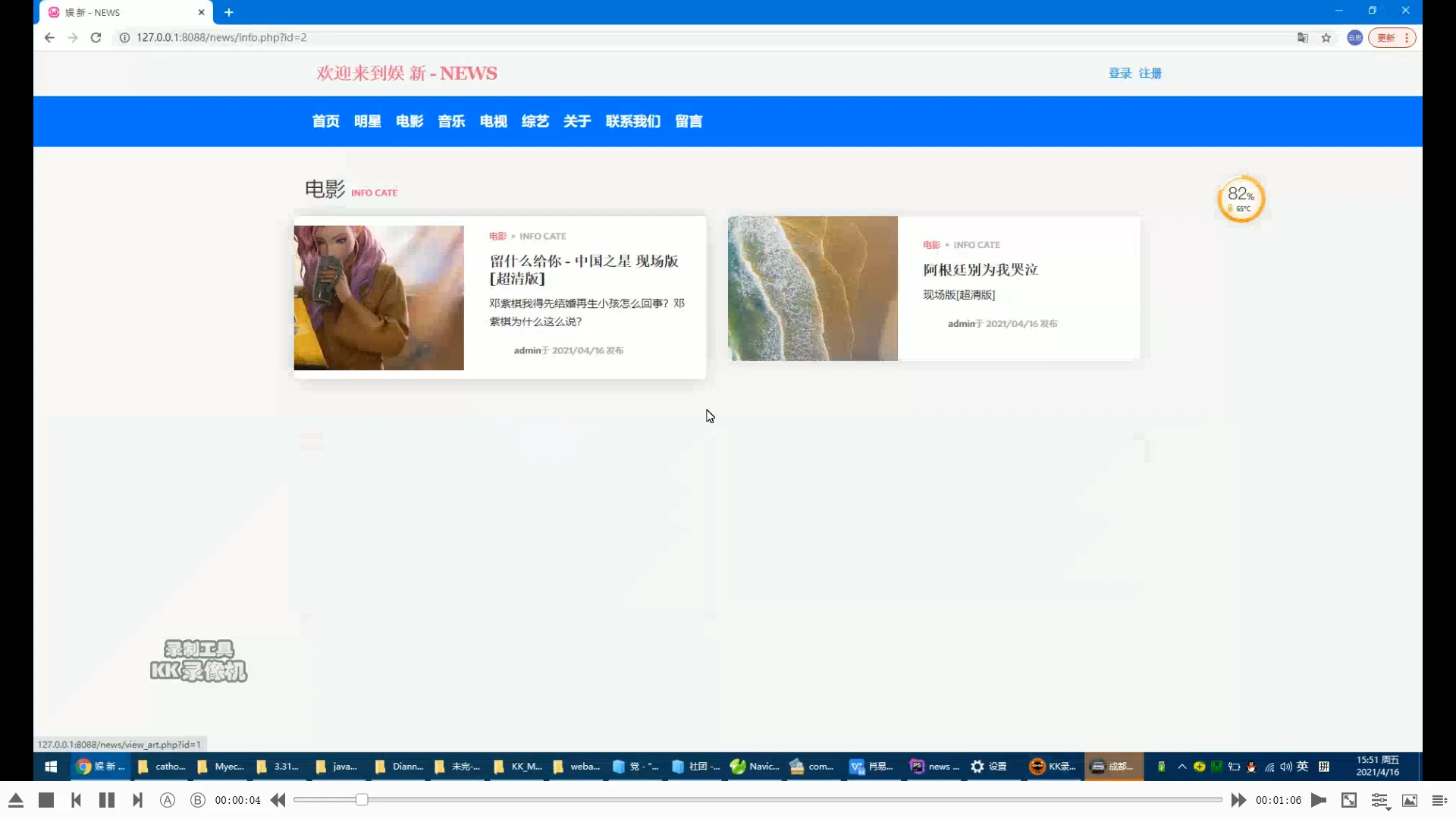Open the 电影 navigation menu item

pyautogui.click(x=409, y=121)
